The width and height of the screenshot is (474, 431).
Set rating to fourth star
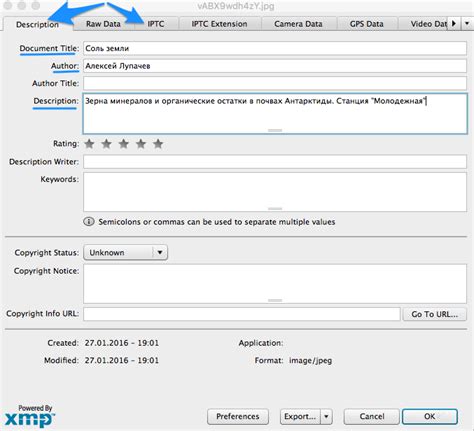141,144
